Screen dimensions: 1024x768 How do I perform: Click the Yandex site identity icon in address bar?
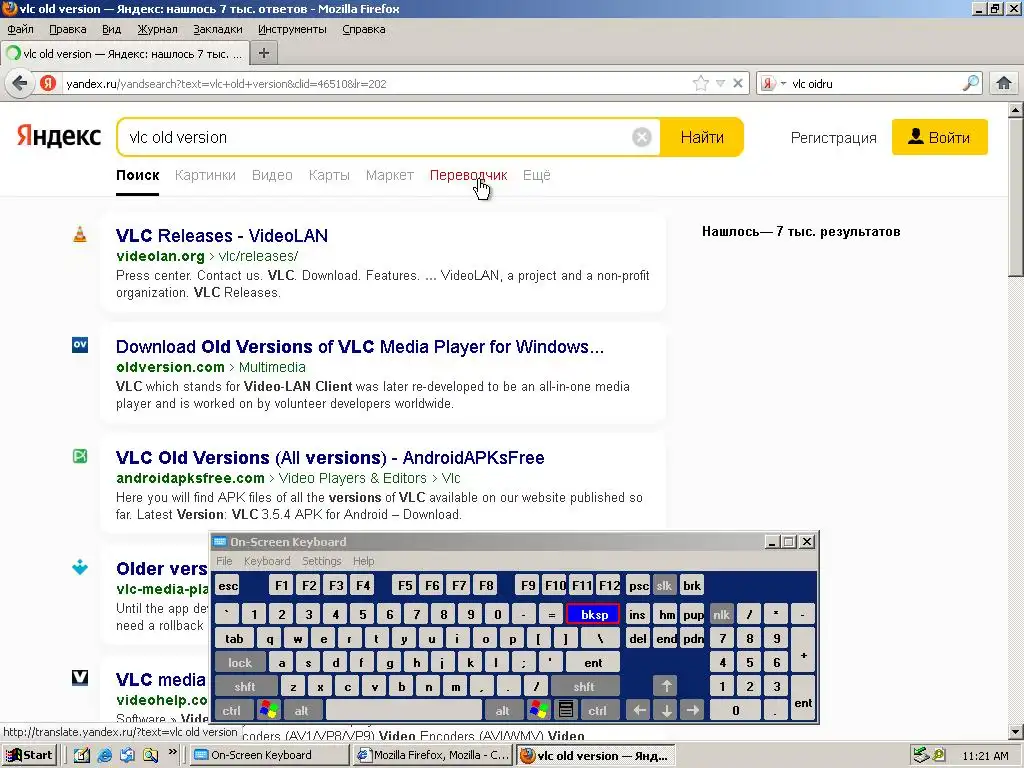[48, 84]
